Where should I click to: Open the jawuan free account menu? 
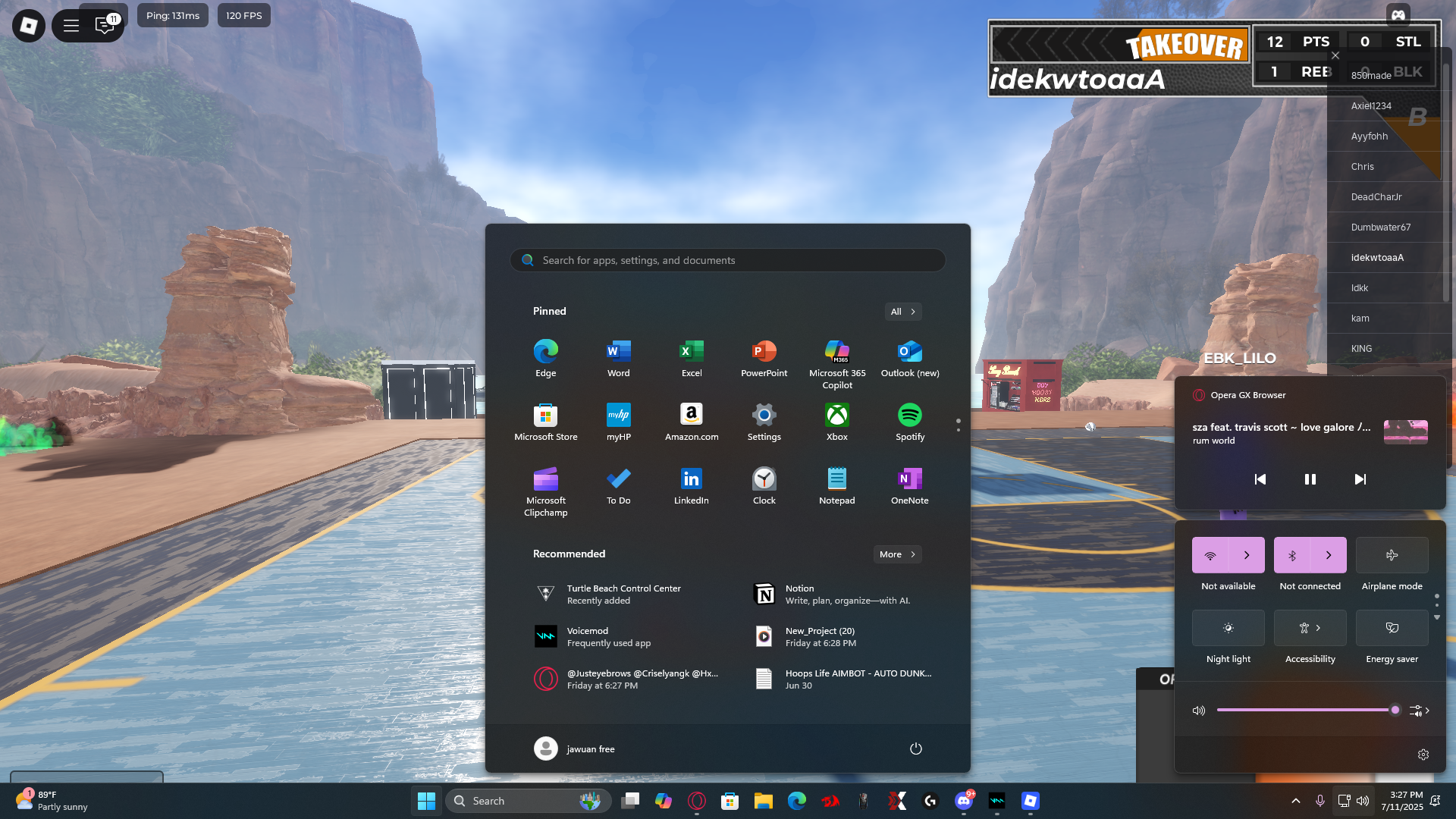tap(575, 748)
